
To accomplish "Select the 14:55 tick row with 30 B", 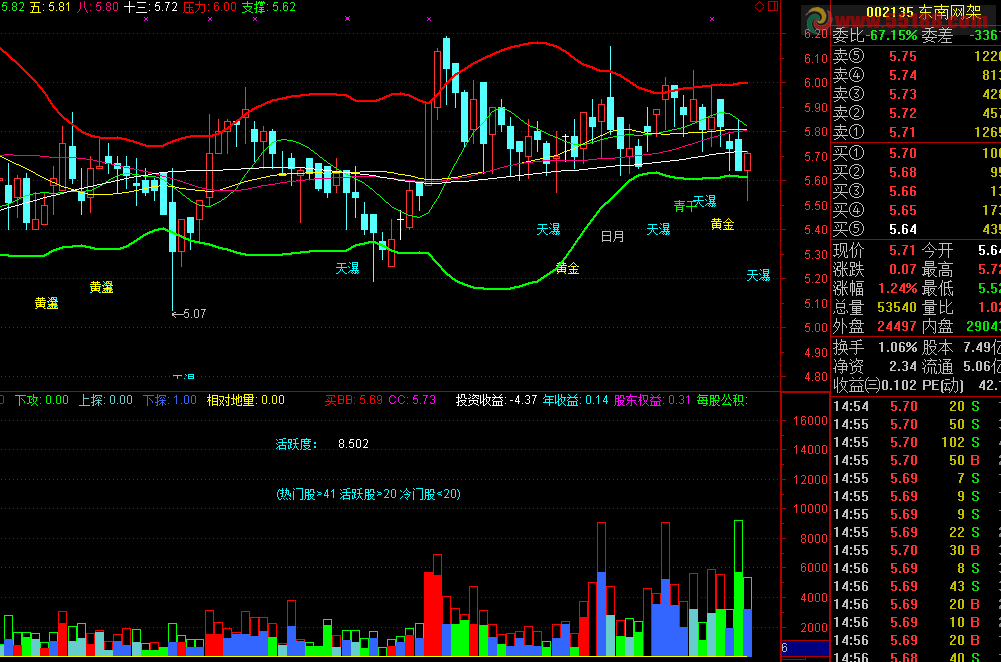I will click(x=916, y=550).
